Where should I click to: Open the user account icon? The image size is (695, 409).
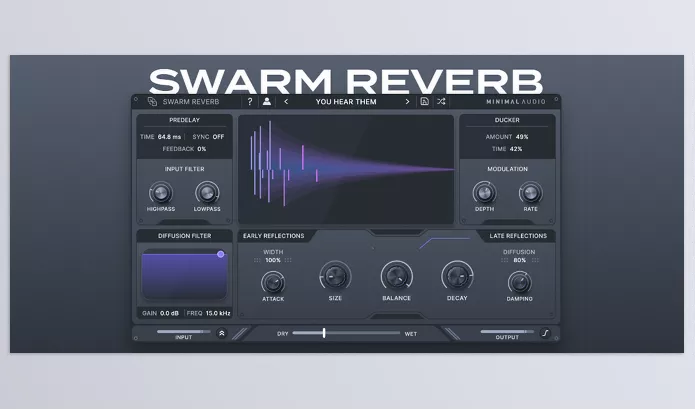pyautogui.click(x=267, y=101)
